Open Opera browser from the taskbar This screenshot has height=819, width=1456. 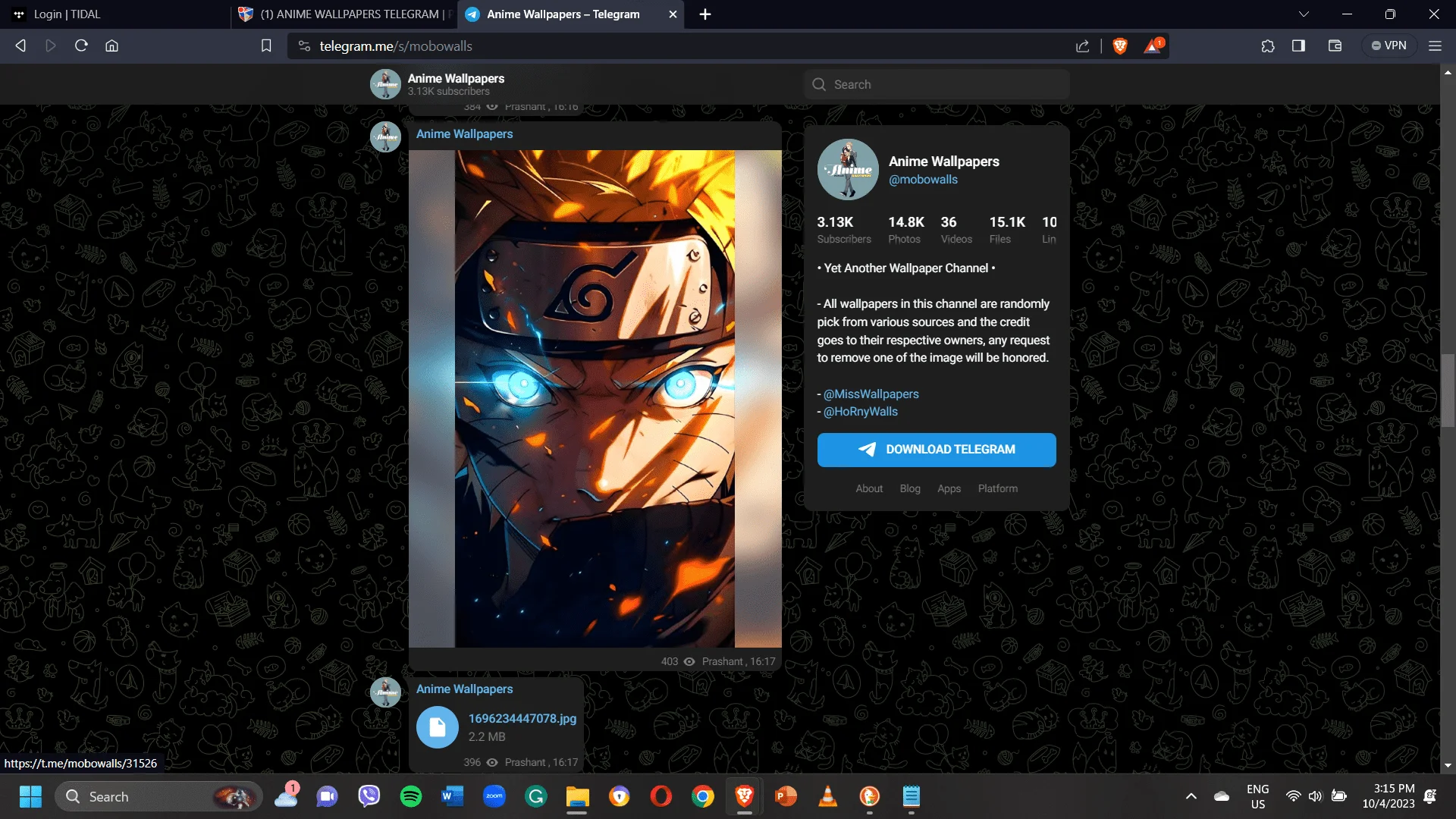[x=661, y=796]
